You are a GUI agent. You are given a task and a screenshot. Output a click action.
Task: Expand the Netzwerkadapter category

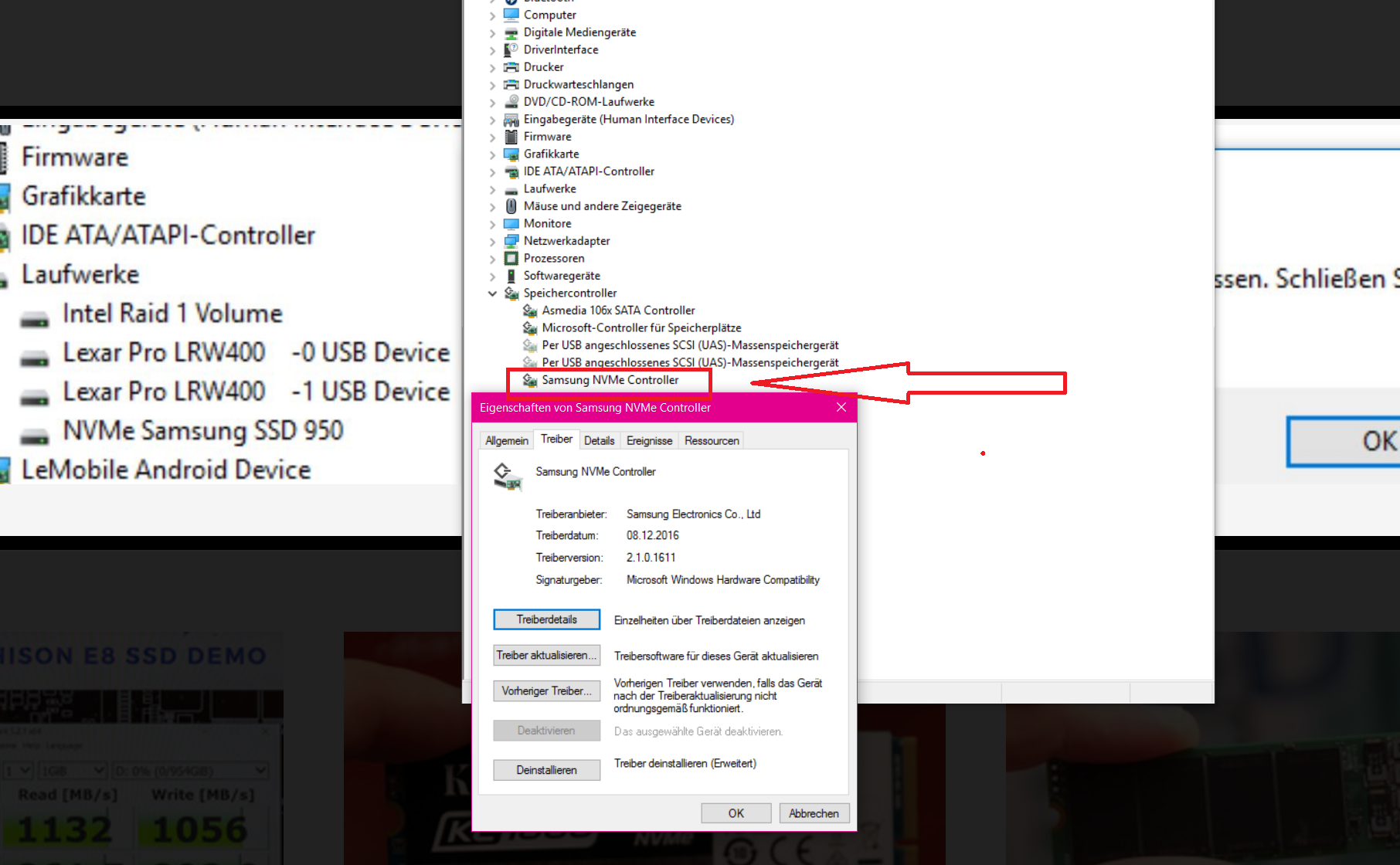click(492, 242)
